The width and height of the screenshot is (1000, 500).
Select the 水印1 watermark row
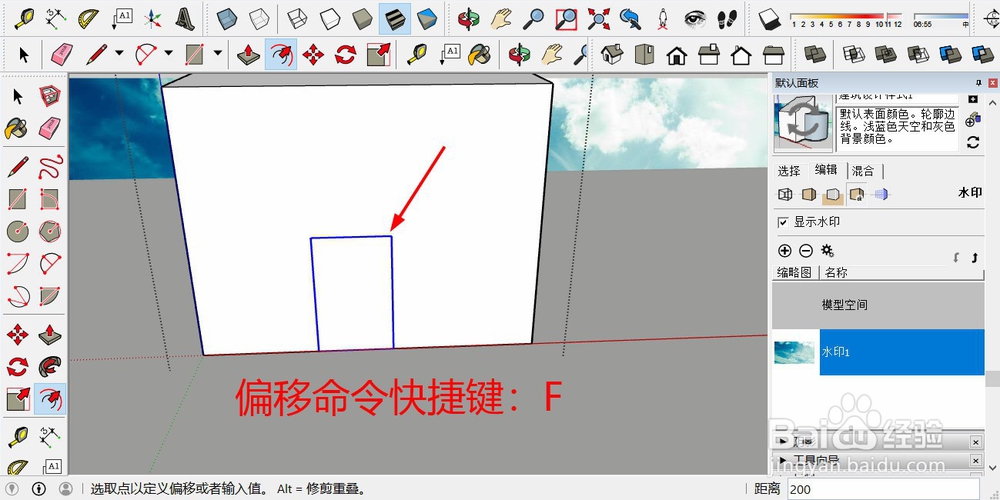(x=878, y=352)
